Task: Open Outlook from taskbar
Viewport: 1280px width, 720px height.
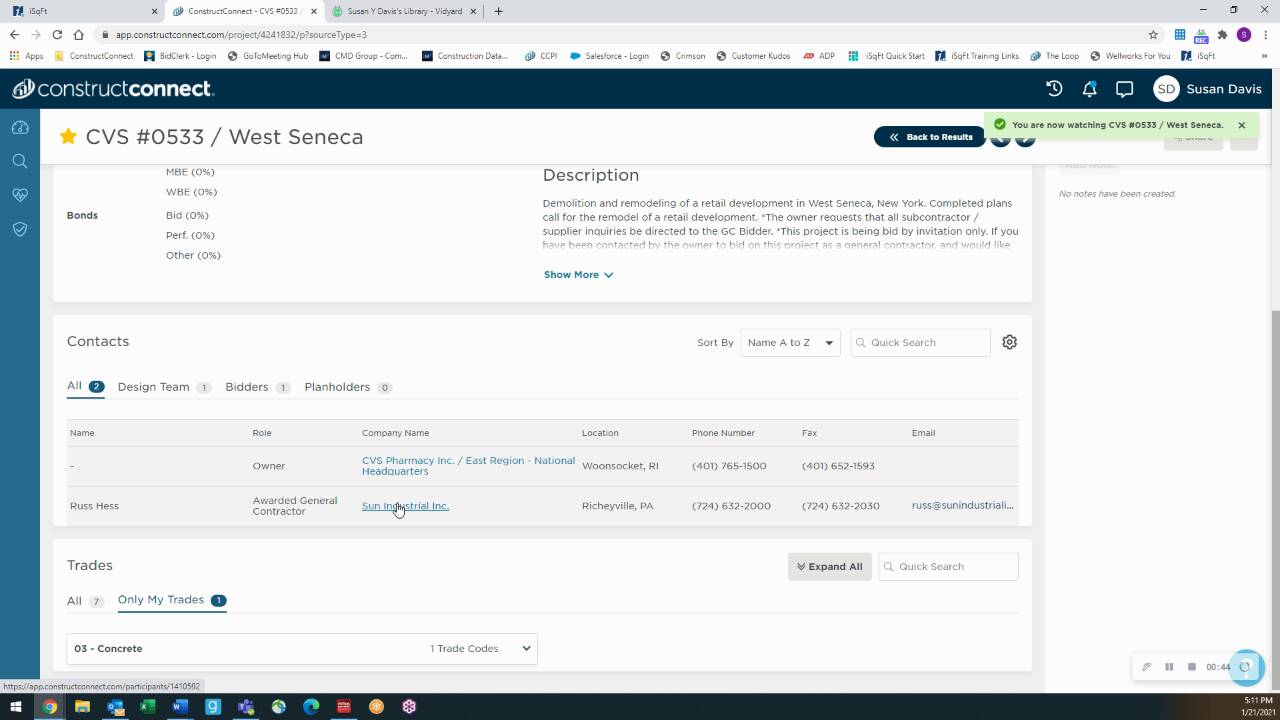Action: [x=115, y=706]
